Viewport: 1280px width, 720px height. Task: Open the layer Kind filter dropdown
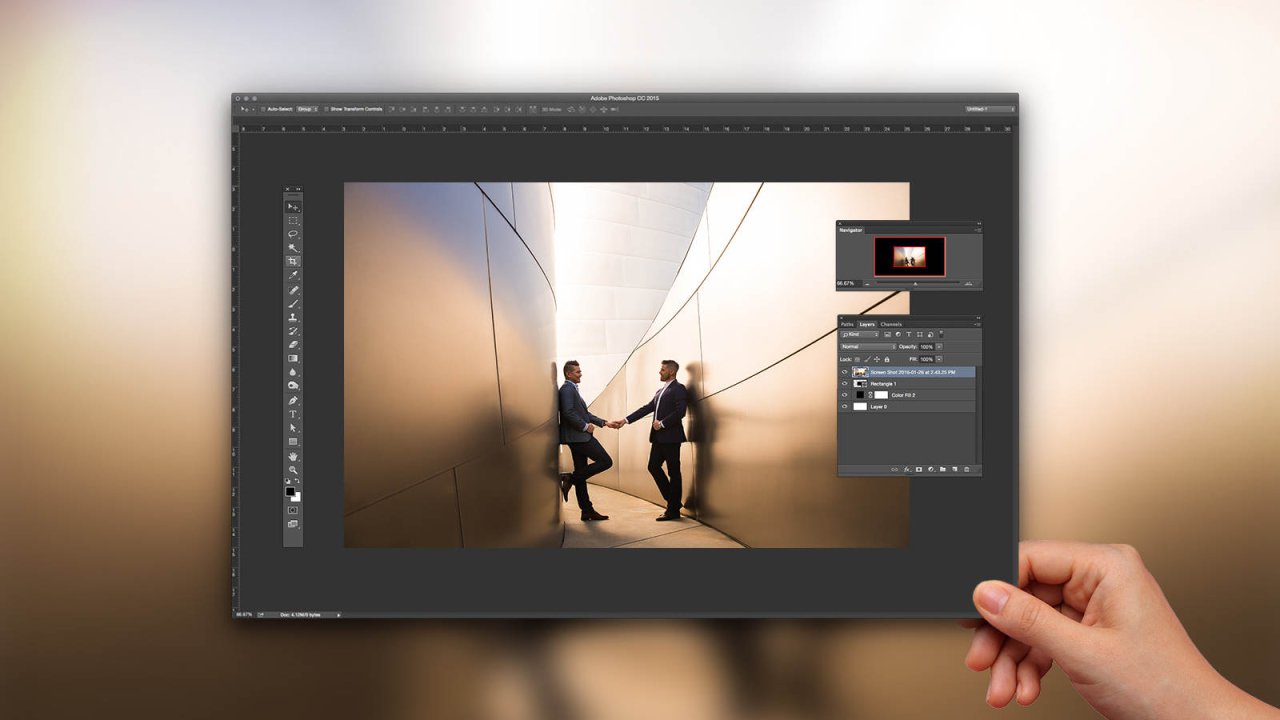coord(860,334)
